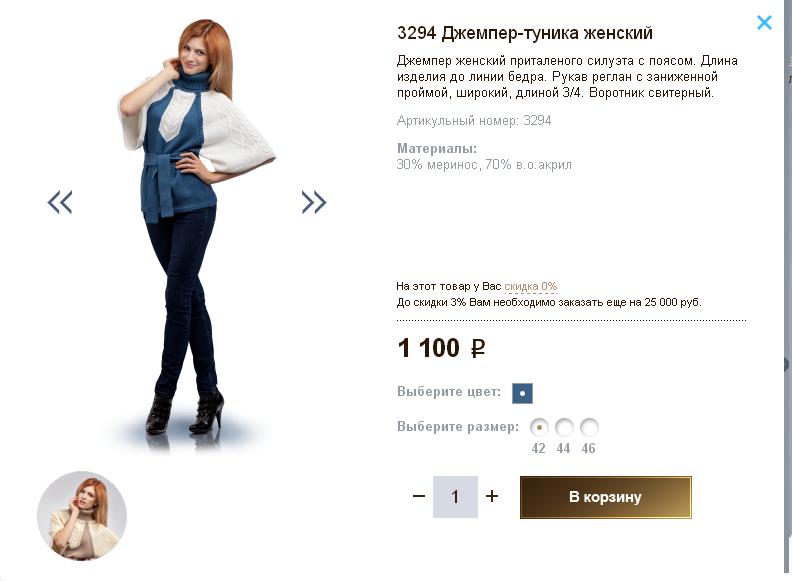Screen dimensions: 792x581
Task: Click the Артикульный номер 3294 line
Action: point(474,121)
